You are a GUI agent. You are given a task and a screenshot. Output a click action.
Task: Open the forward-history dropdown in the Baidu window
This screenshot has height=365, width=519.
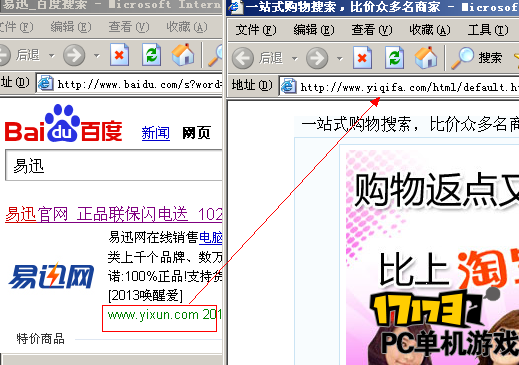point(97,55)
